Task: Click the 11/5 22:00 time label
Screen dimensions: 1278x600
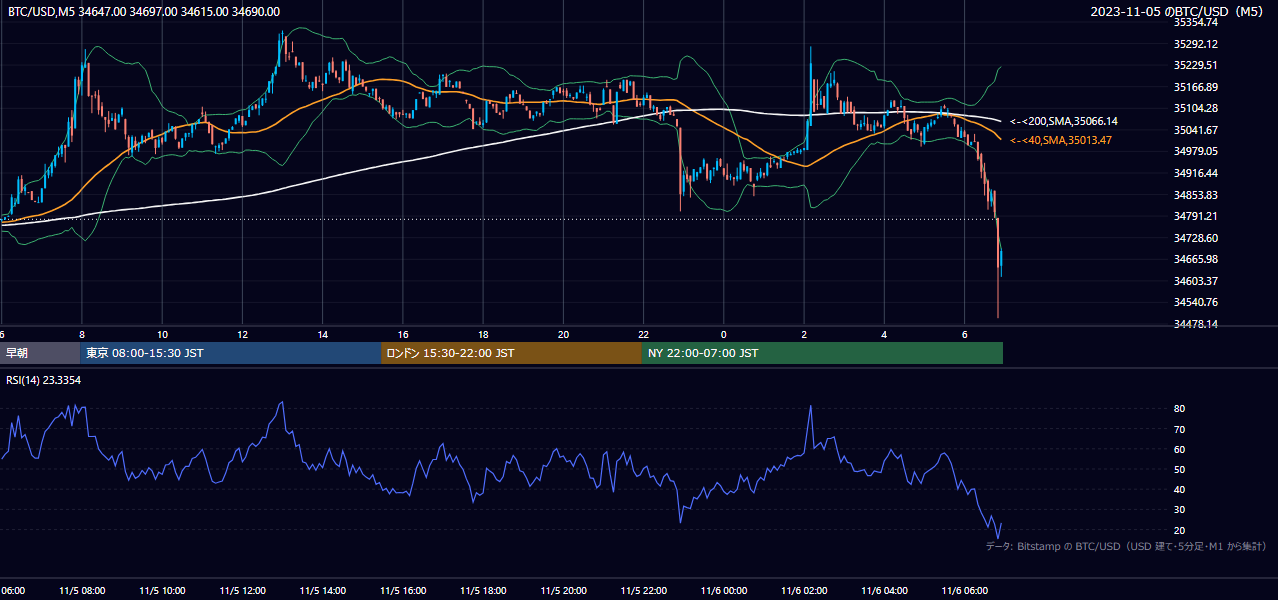Action: coord(643,591)
